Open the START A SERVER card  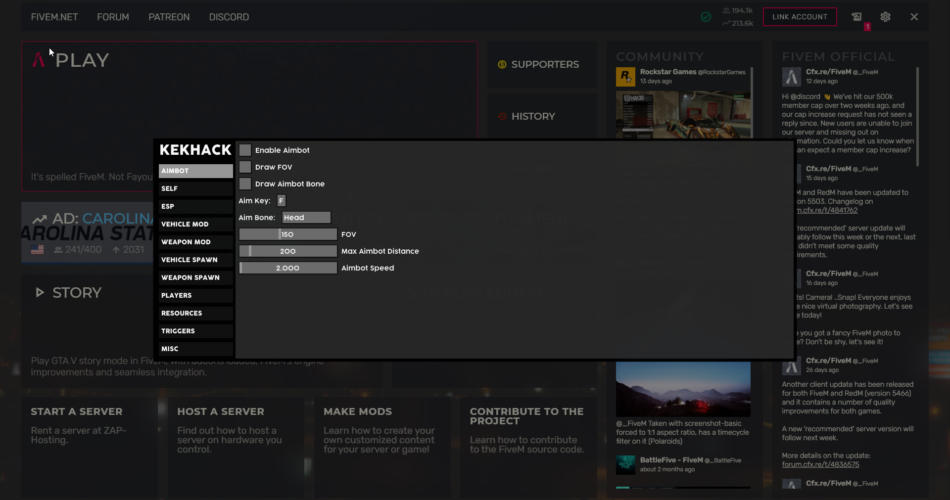click(x=88, y=447)
